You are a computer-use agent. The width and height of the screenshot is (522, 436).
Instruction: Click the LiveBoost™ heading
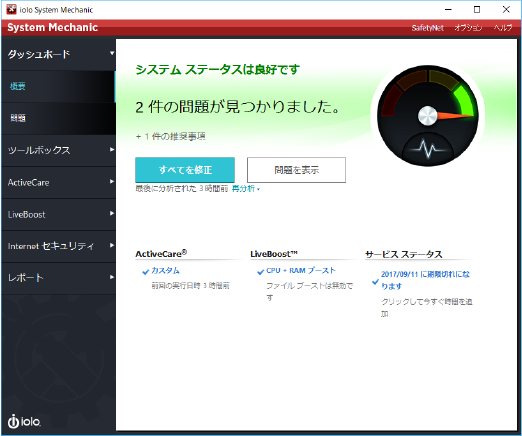pyautogui.click(x=274, y=254)
